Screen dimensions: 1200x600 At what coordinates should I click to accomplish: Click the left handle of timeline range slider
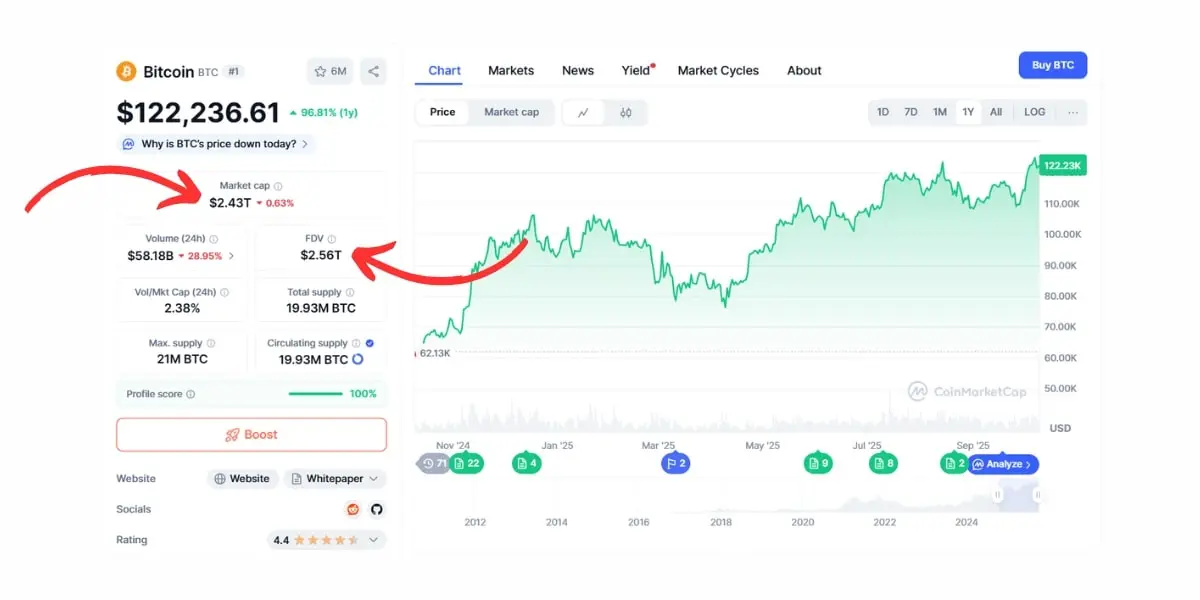(x=998, y=494)
